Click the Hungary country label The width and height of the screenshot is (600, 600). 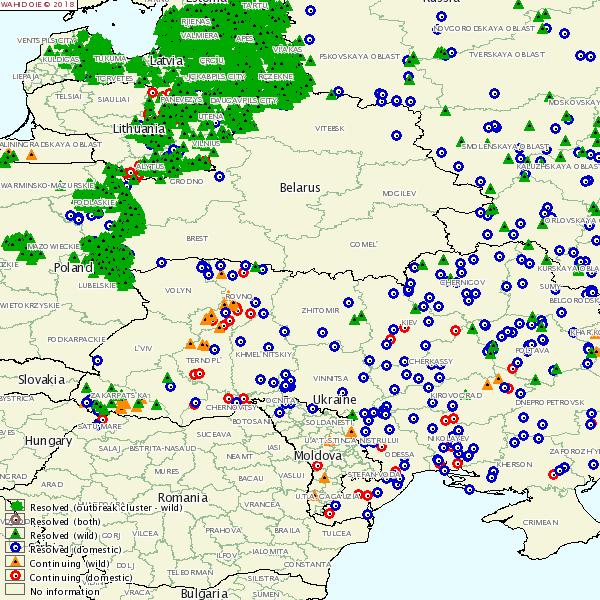[x=48, y=441]
